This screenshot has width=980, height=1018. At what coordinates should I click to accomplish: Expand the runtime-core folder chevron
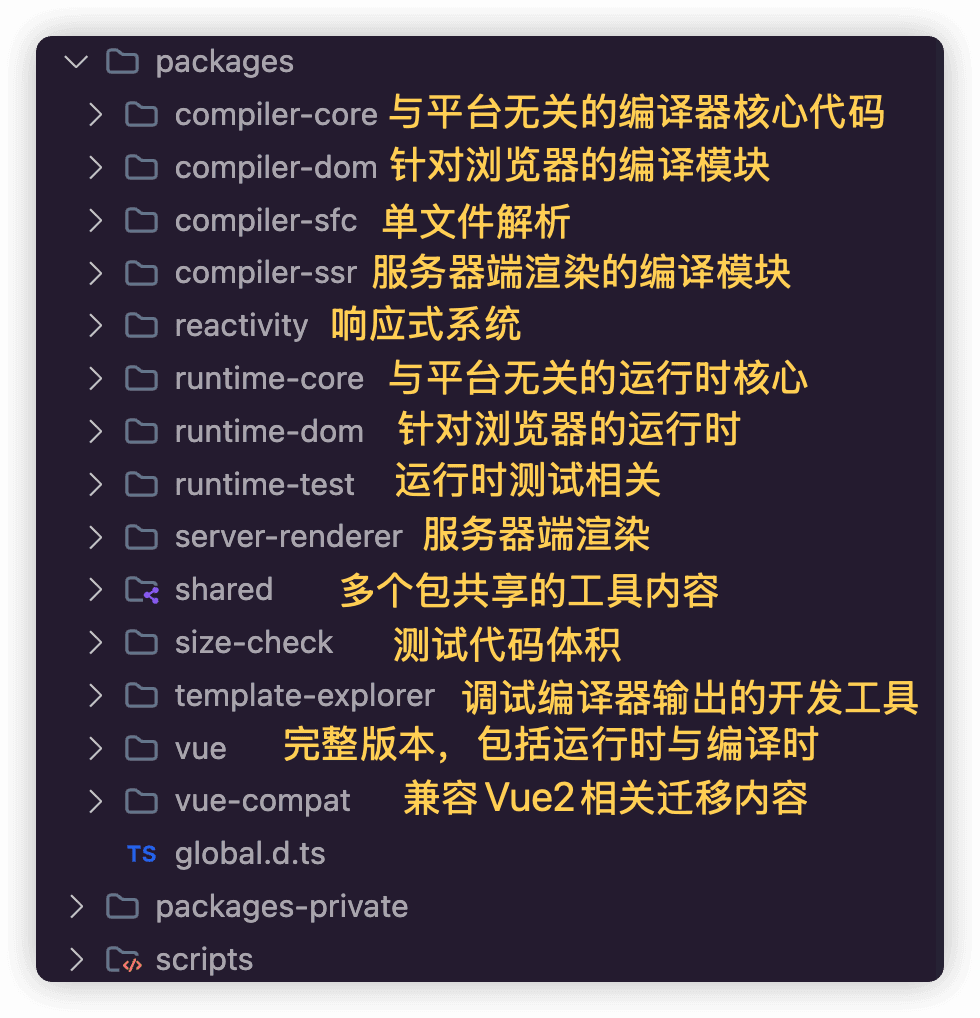95,379
